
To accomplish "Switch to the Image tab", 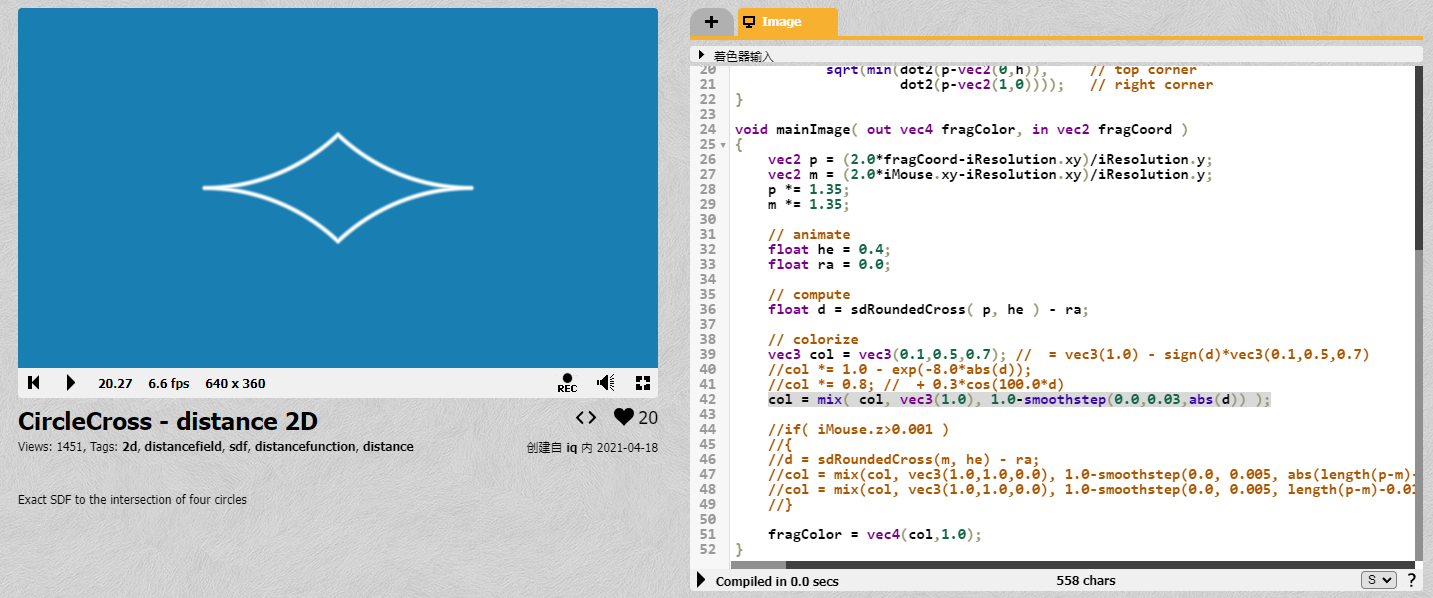I will [x=787, y=21].
